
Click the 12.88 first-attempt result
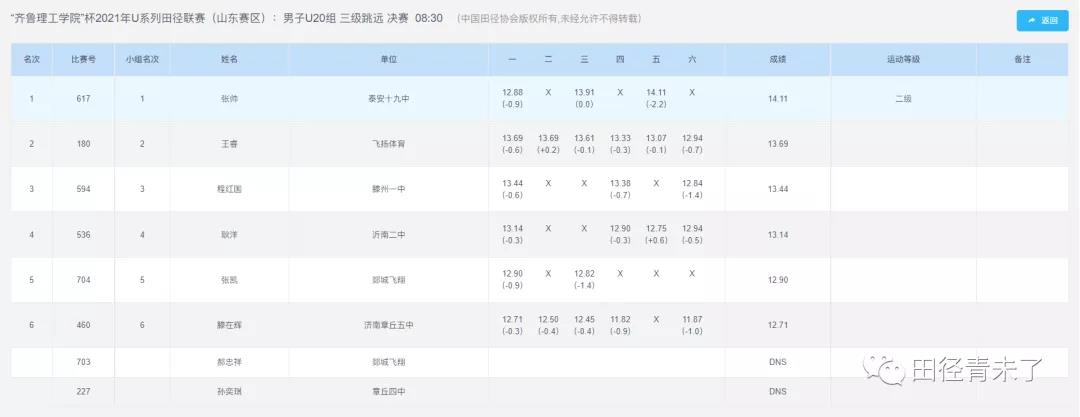click(512, 92)
